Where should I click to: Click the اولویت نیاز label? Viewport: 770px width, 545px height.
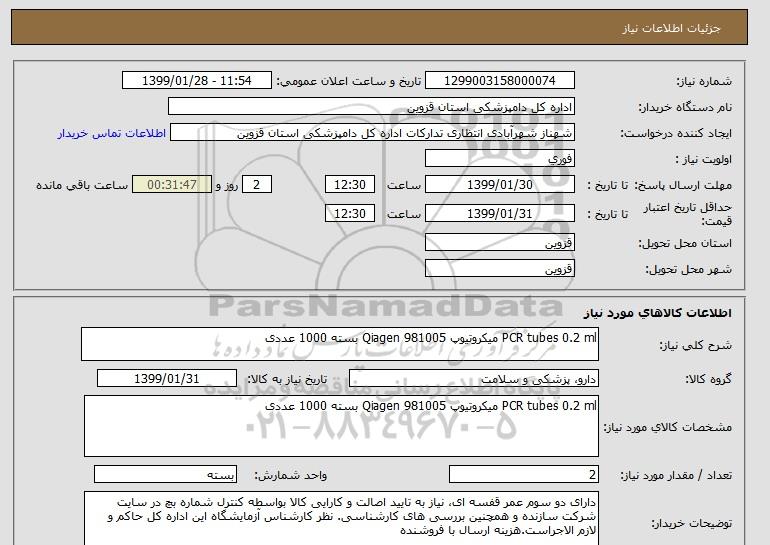click(x=704, y=159)
